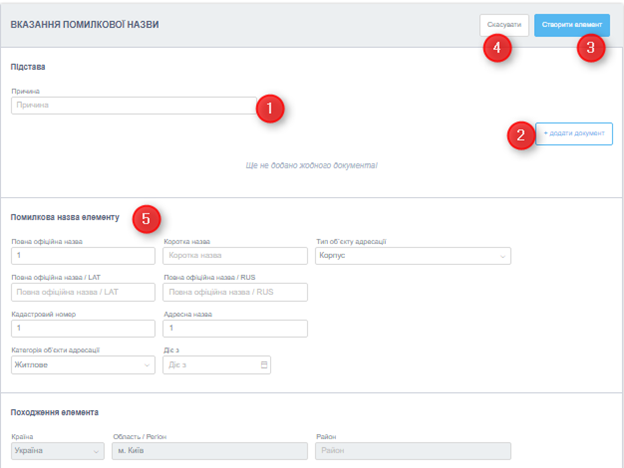Click the red marker numbered 4
624x468 pixels.
[x=497, y=48]
